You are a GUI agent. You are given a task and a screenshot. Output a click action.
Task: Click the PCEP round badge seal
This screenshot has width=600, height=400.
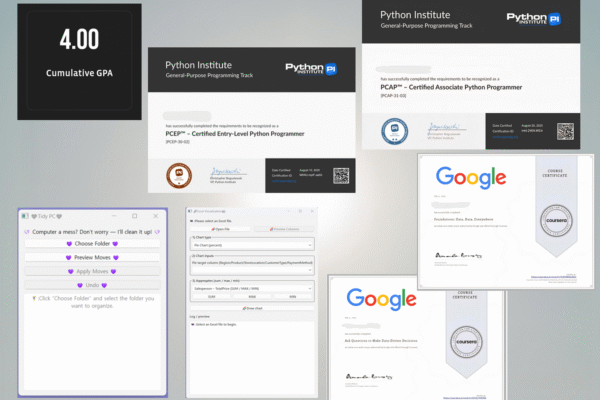177,175
